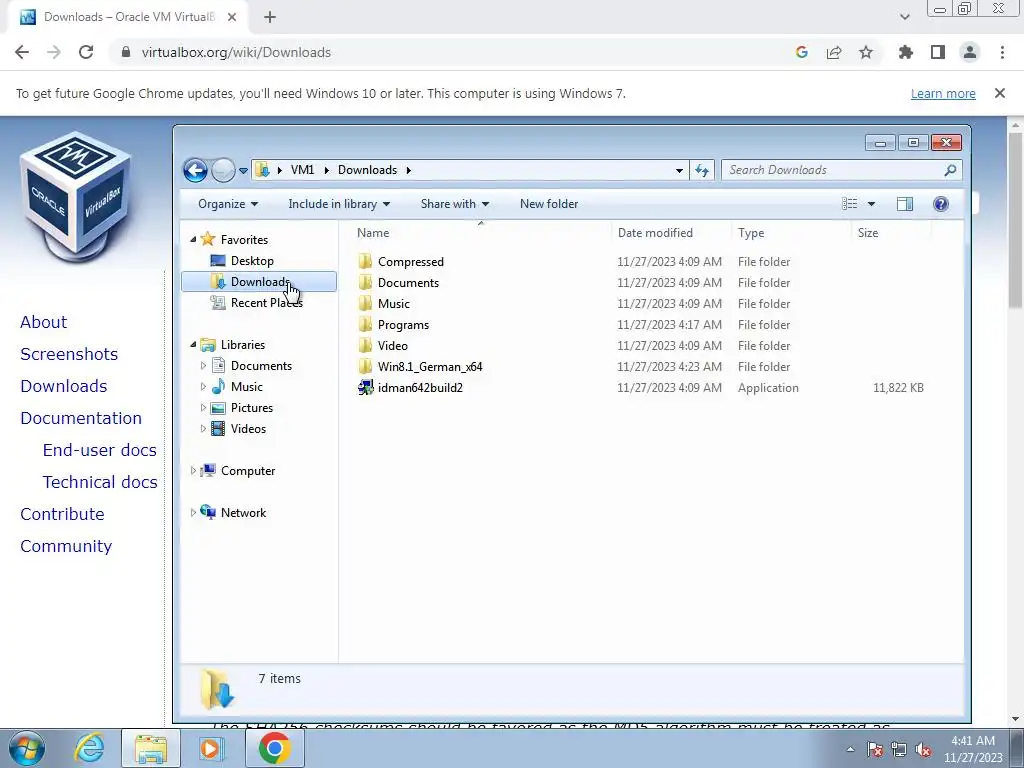Open Windows Media Player from taskbar
Screen dimensions: 1024x768
(211, 748)
